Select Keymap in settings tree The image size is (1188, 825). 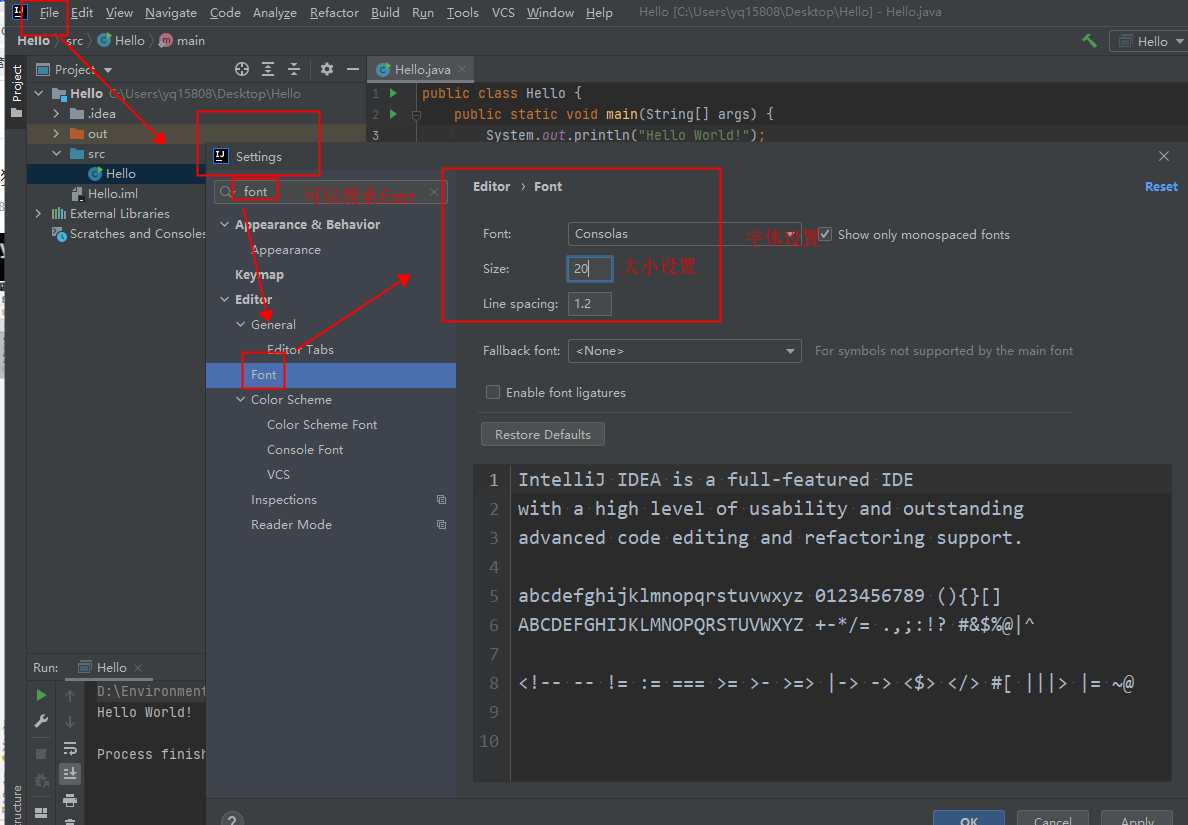[x=259, y=274]
